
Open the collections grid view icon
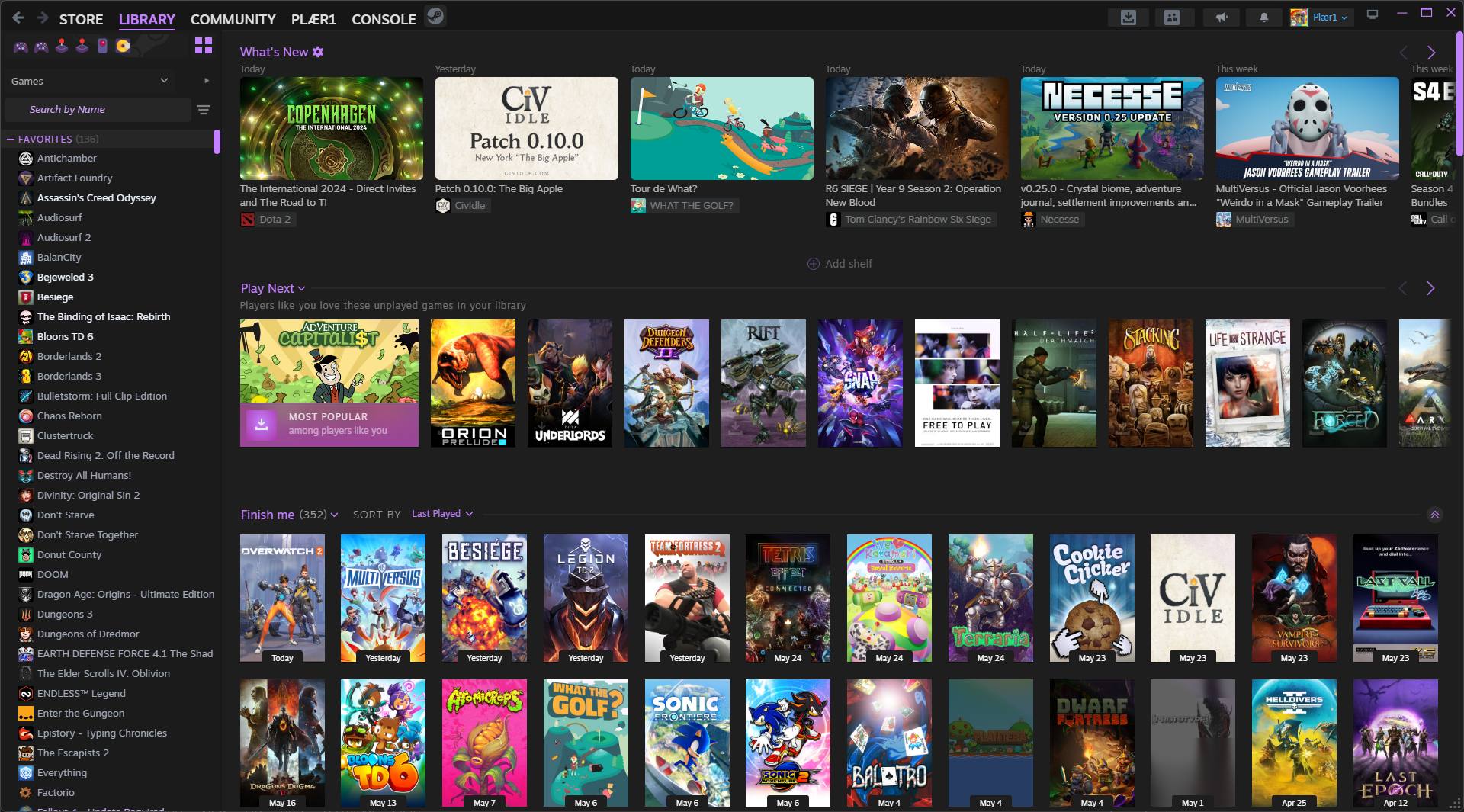click(x=204, y=46)
